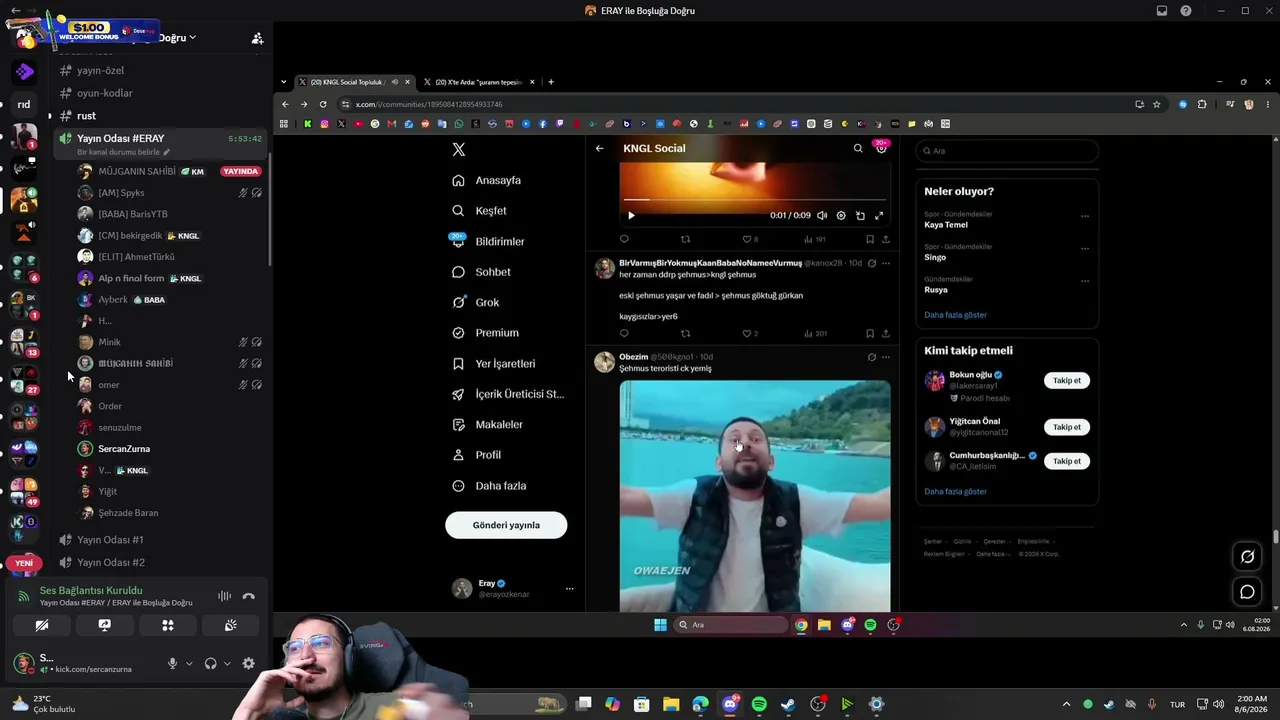Open the Obezim video thumbnail
The width and height of the screenshot is (1280, 720).
pyautogui.click(x=755, y=496)
